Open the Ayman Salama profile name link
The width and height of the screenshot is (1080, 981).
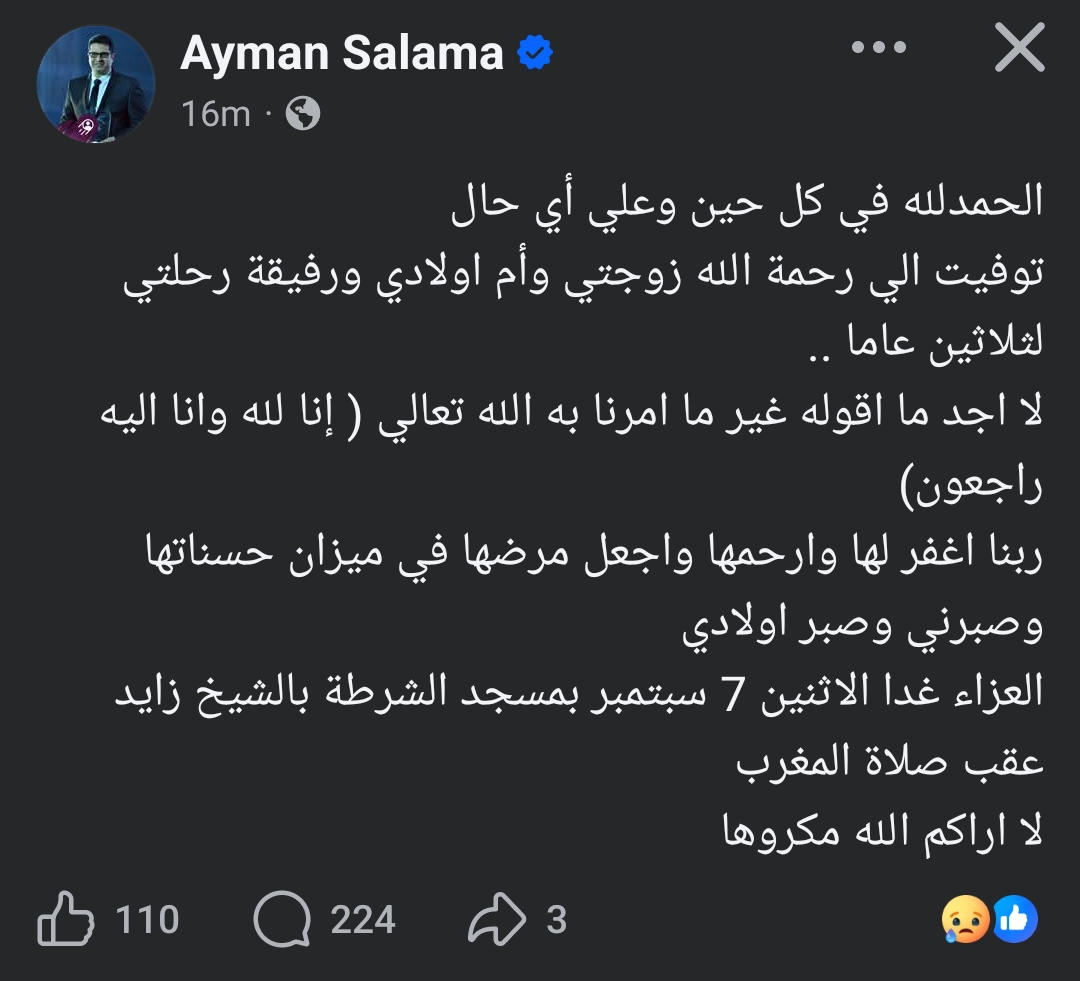(x=342, y=53)
